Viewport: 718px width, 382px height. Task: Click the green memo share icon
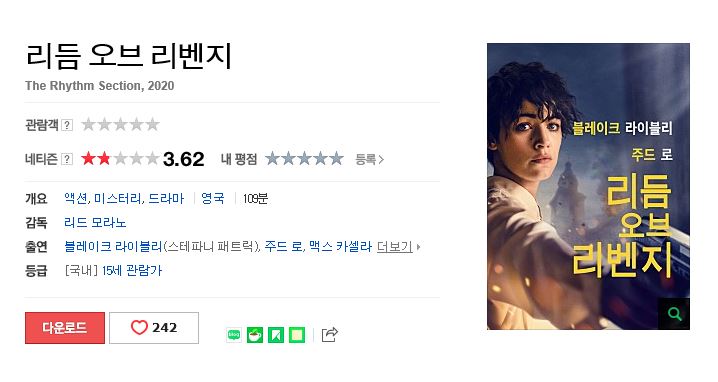pos(297,335)
